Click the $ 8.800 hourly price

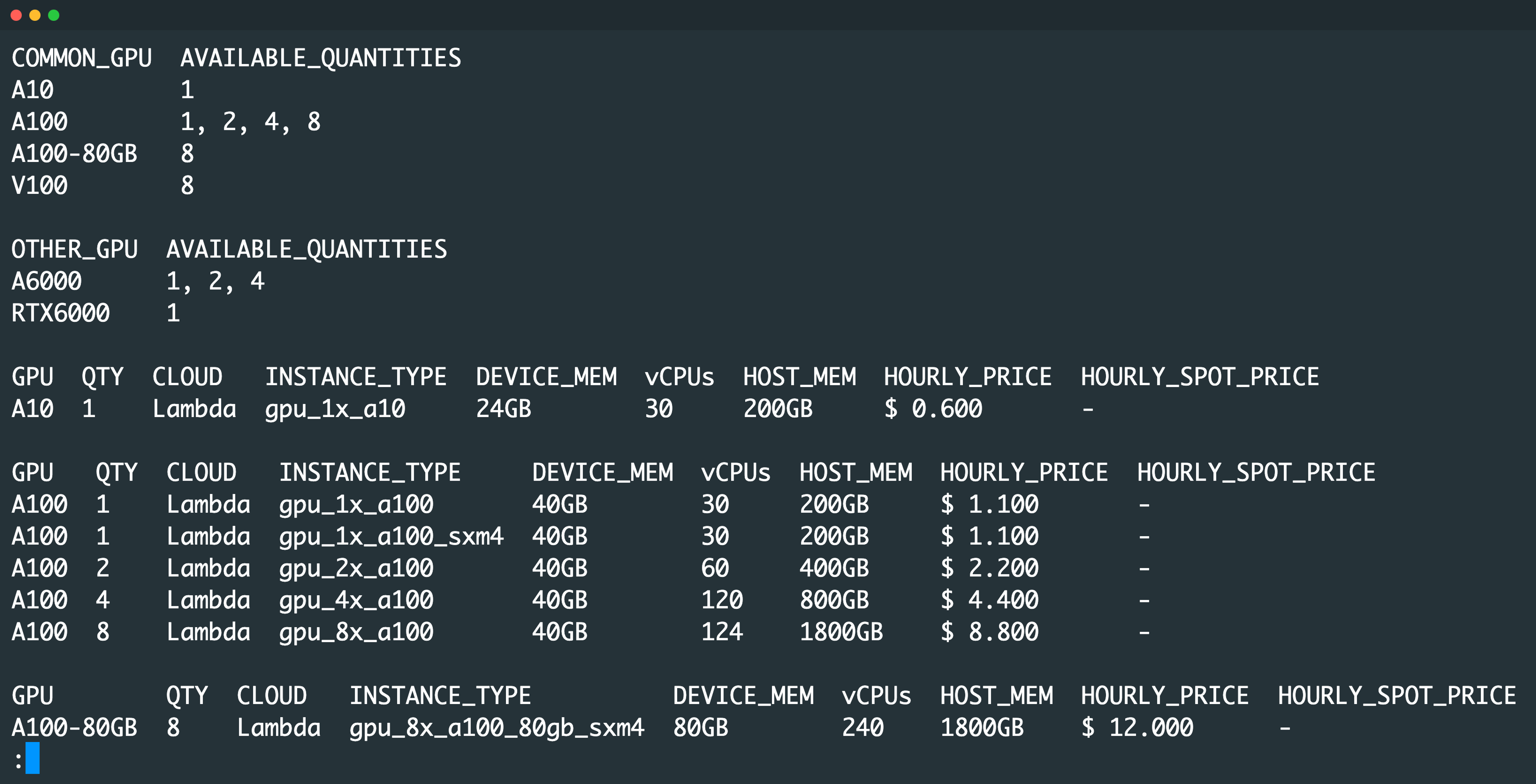point(989,632)
